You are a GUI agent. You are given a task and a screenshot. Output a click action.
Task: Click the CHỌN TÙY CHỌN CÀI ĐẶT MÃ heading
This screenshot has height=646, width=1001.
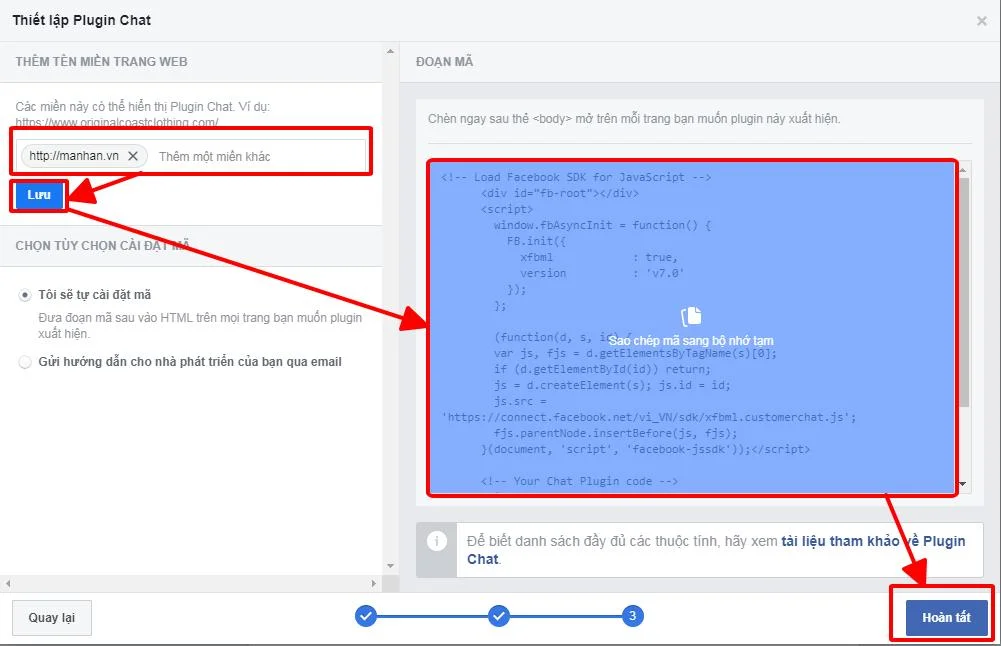[x=102, y=246]
